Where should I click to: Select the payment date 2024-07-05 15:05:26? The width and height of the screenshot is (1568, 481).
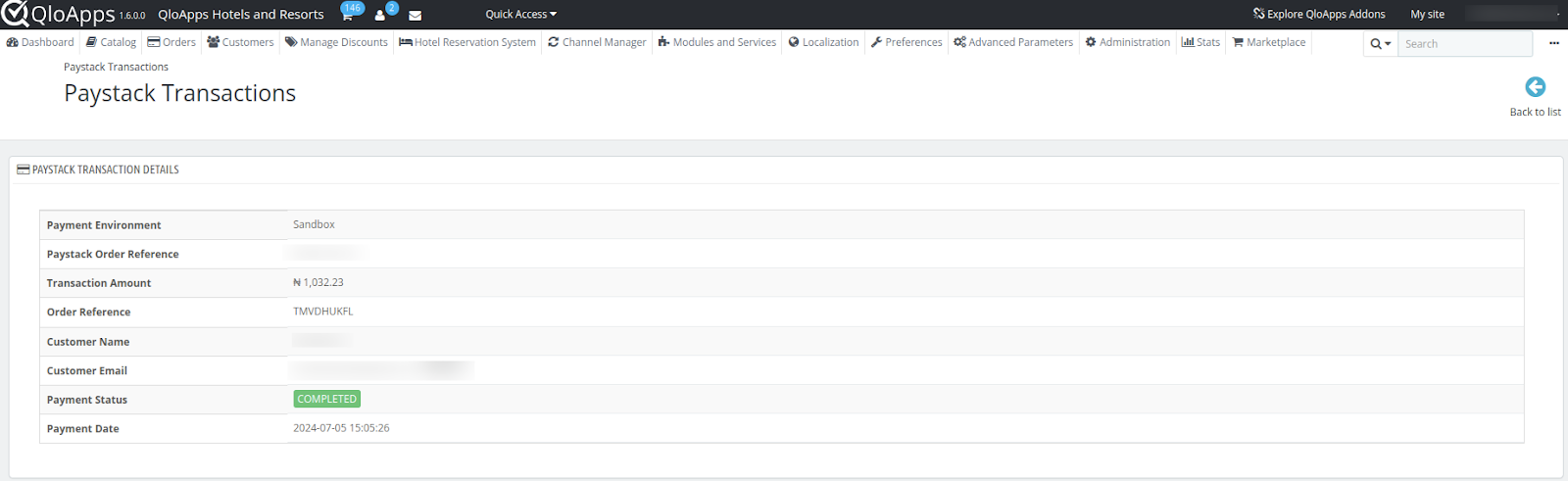click(x=341, y=428)
